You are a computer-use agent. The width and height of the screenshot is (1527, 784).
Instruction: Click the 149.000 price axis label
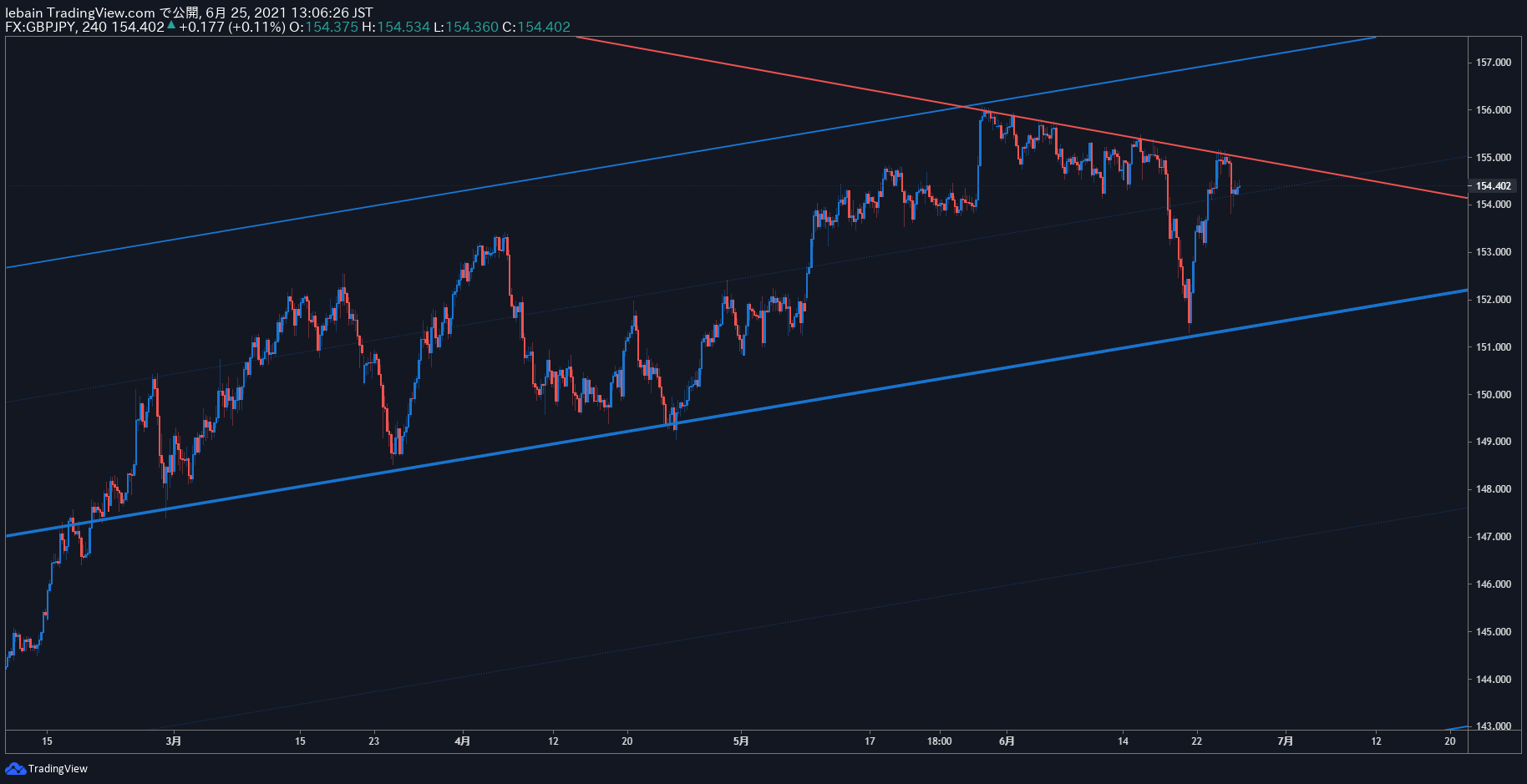1493,442
